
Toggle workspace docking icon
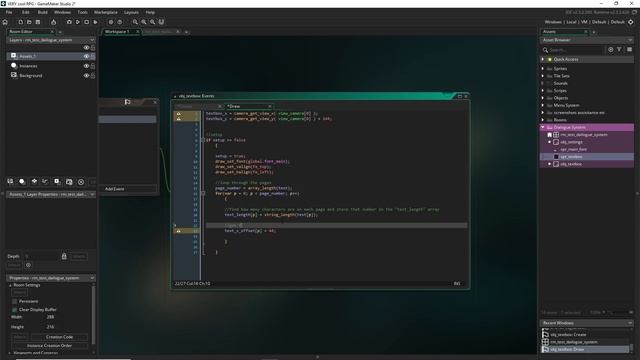[x=161, y=22]
